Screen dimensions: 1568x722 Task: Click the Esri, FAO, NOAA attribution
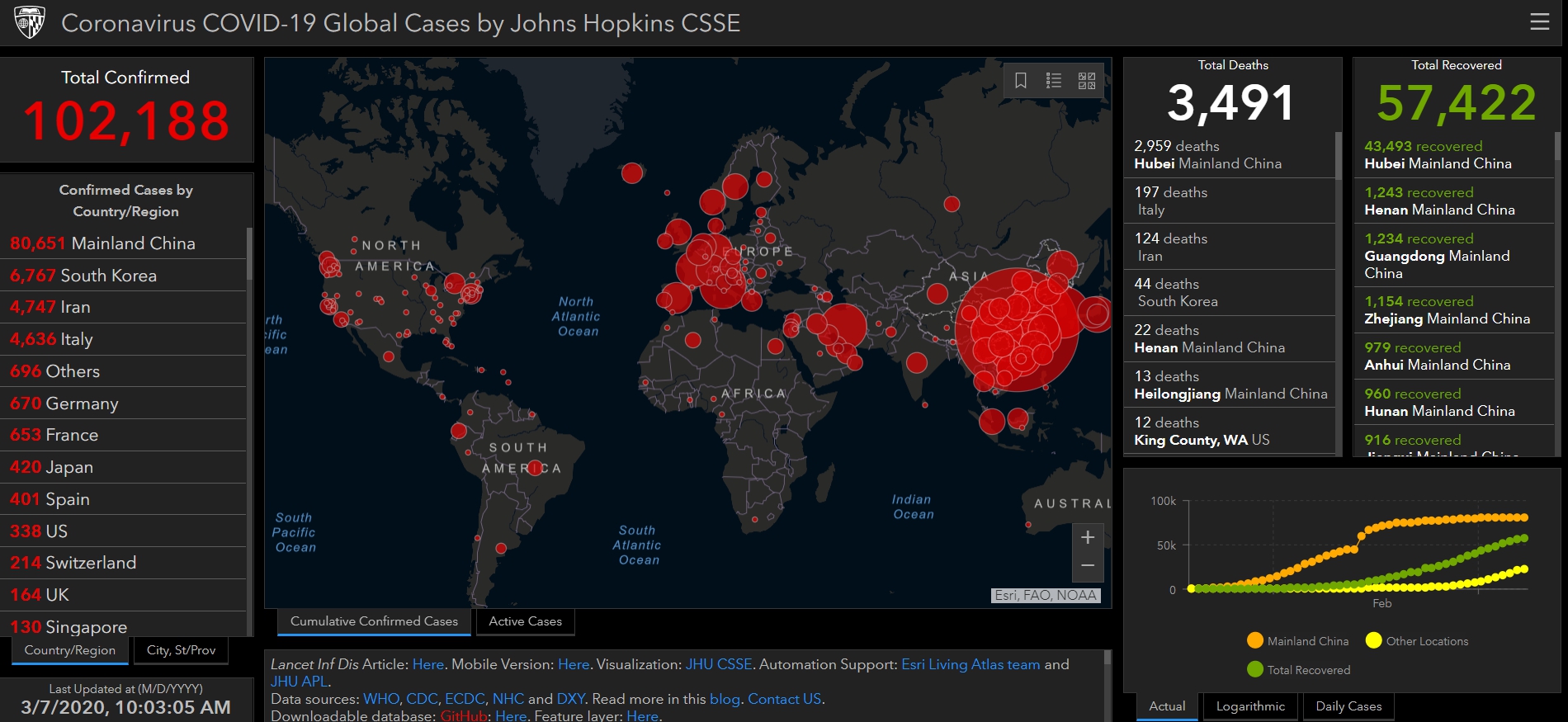1046,595
